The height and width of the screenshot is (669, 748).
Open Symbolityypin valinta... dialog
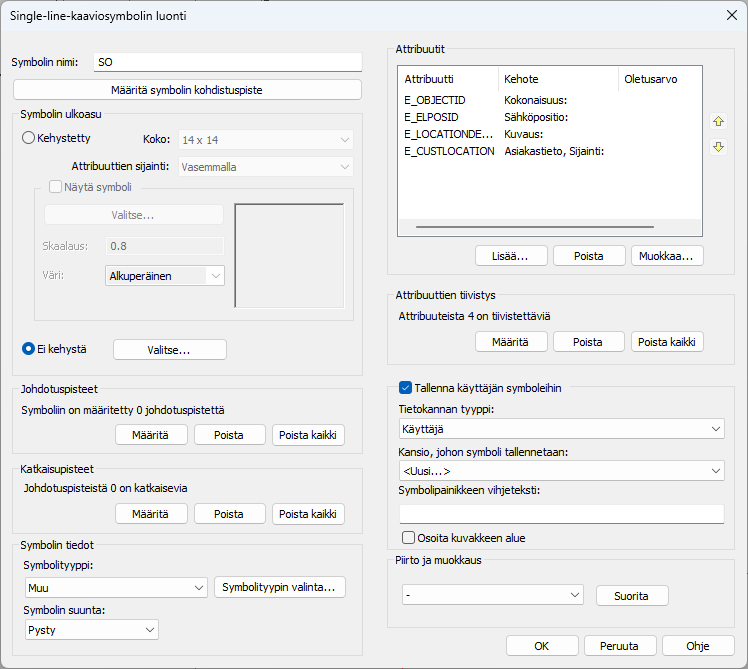(x=280, y=587)
